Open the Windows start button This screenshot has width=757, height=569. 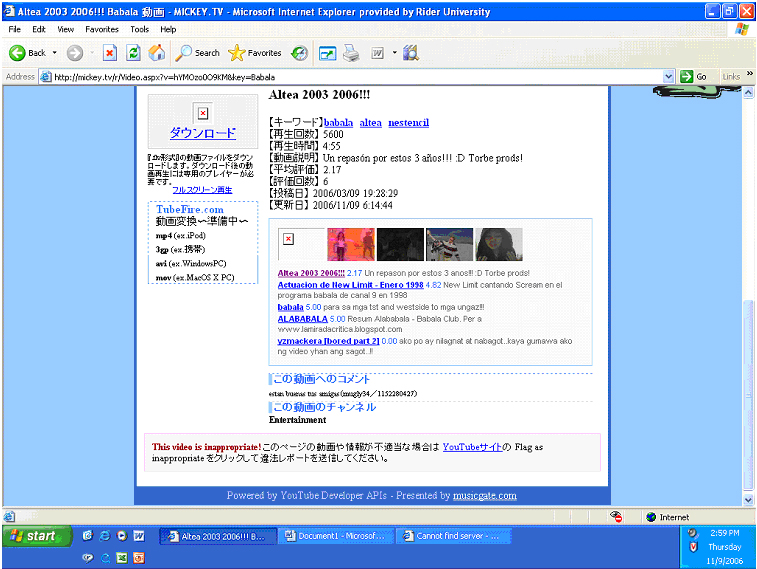pyautogui.click(x=37, y=536)
